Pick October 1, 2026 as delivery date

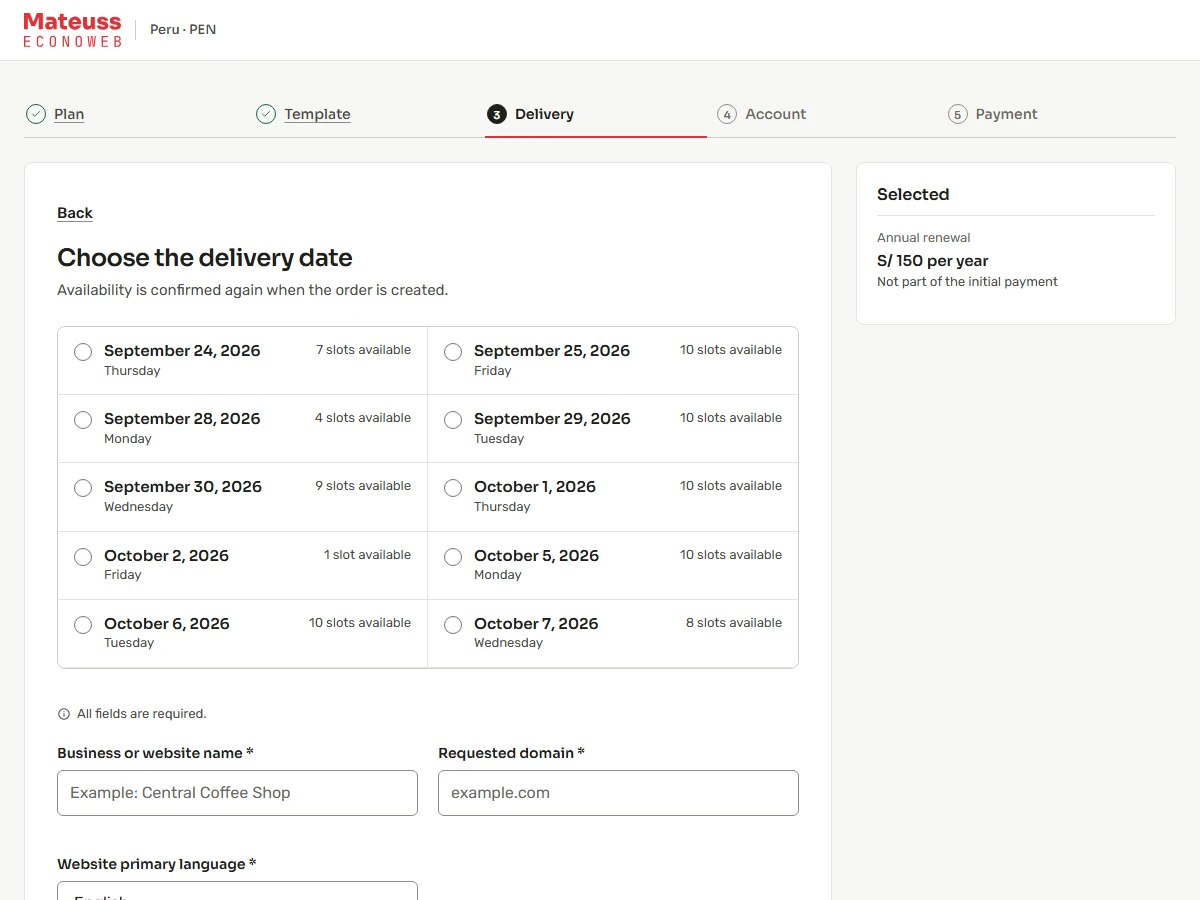(613, 497)
